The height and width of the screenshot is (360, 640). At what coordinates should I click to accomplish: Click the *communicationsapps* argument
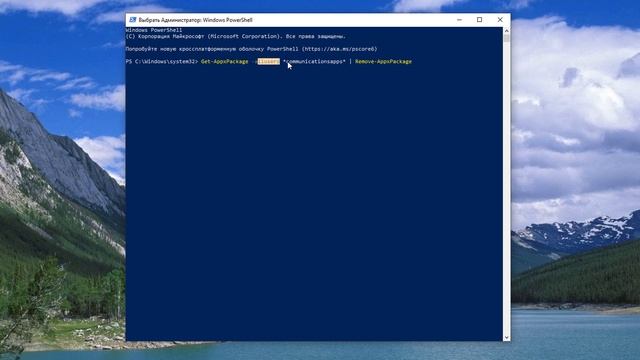(x=314, y=62)
